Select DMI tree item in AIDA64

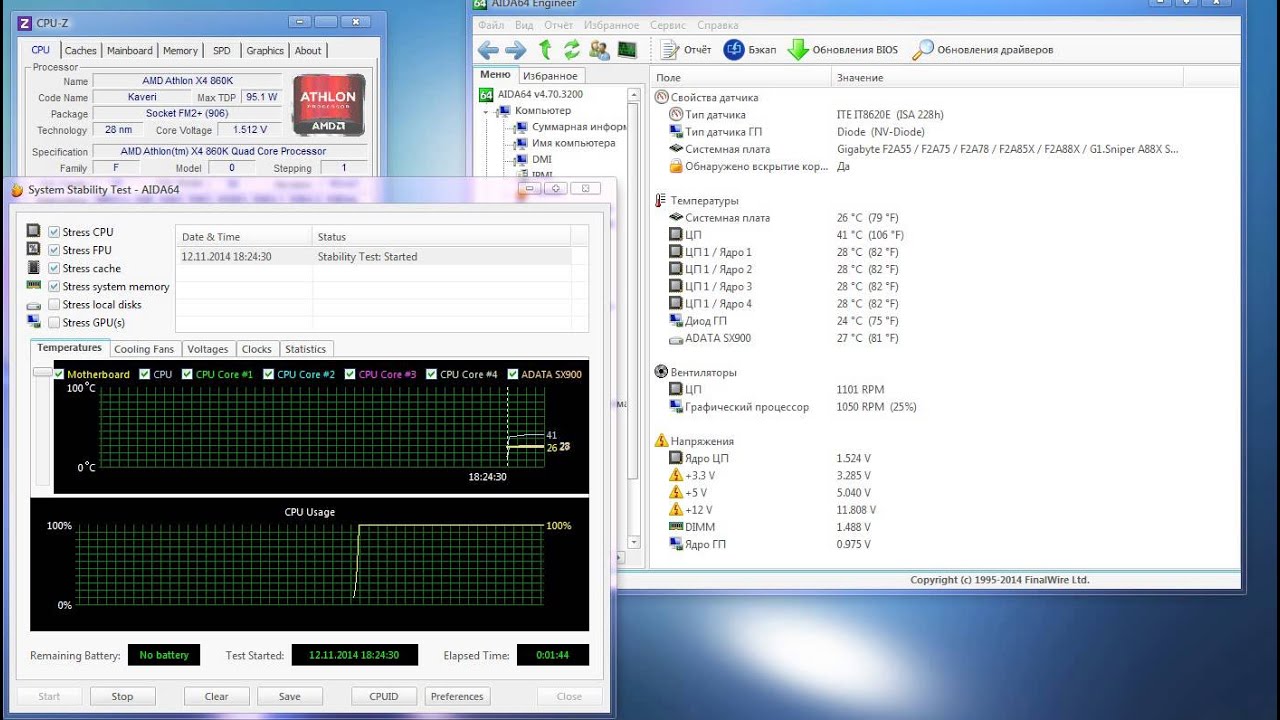coord(541,159)
